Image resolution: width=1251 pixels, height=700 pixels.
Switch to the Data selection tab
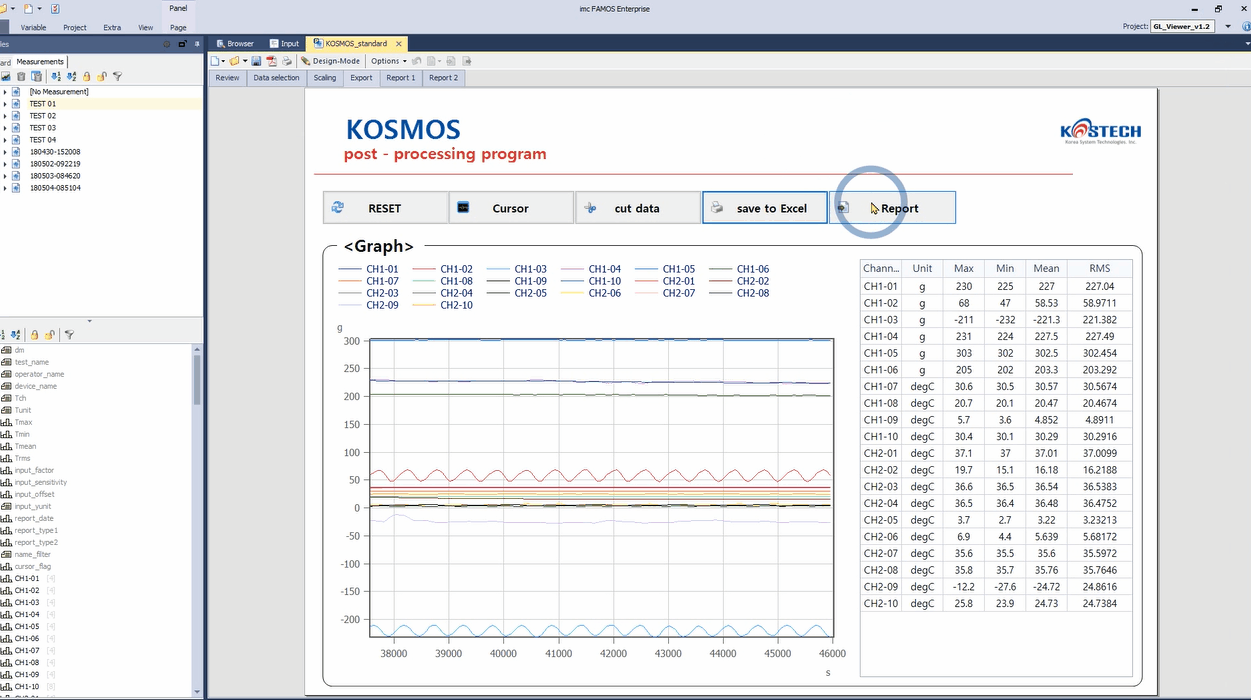coord(276,78)
